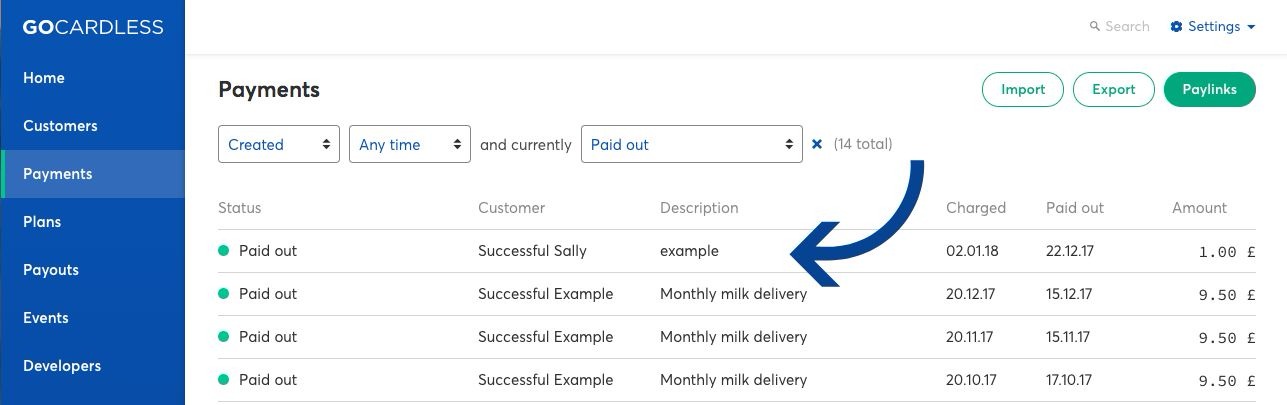
Task: Click green status dot for Successful Sally
Action: pos(224,251)
